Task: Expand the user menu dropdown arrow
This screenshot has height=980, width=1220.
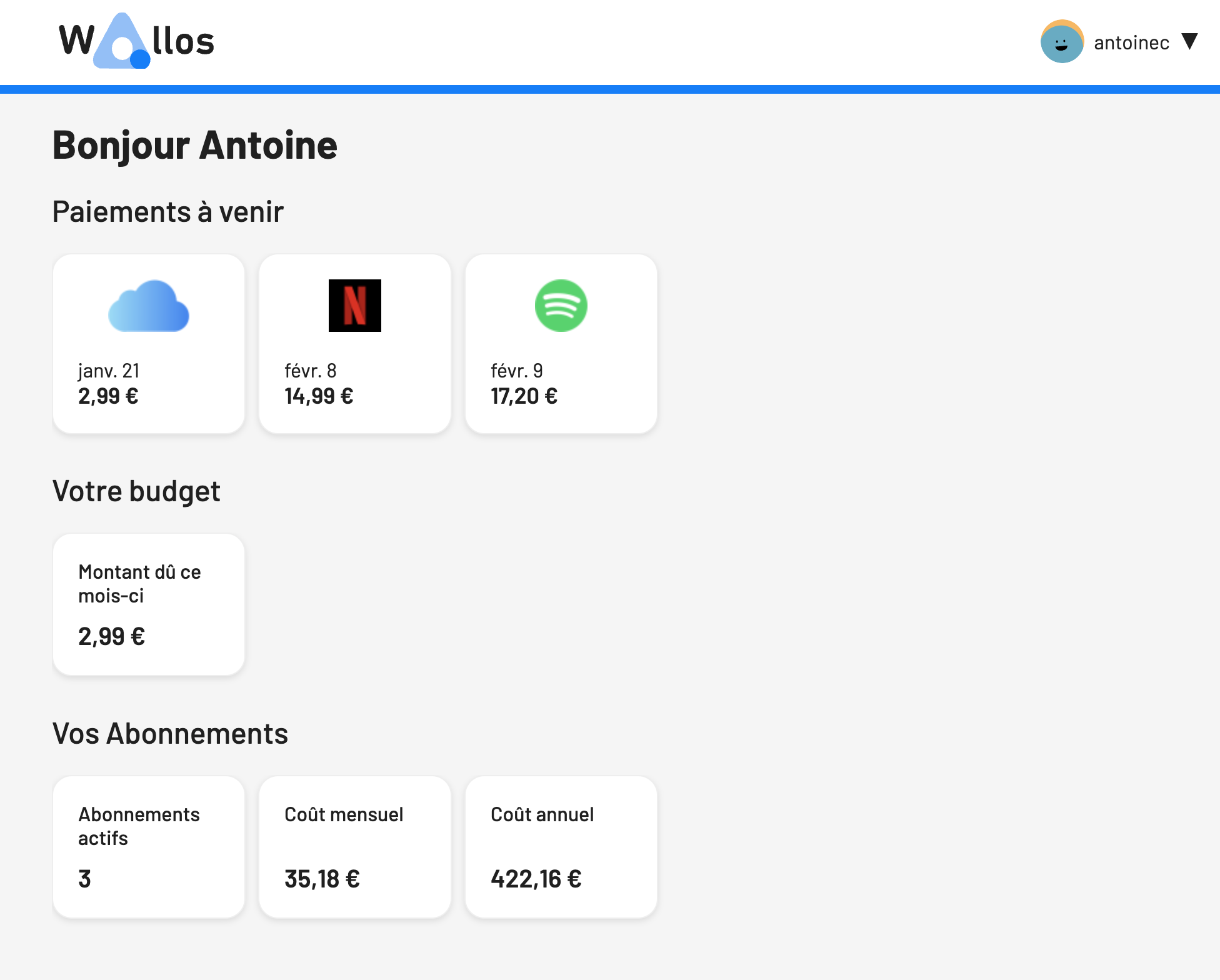Action: coord(1189,41)
